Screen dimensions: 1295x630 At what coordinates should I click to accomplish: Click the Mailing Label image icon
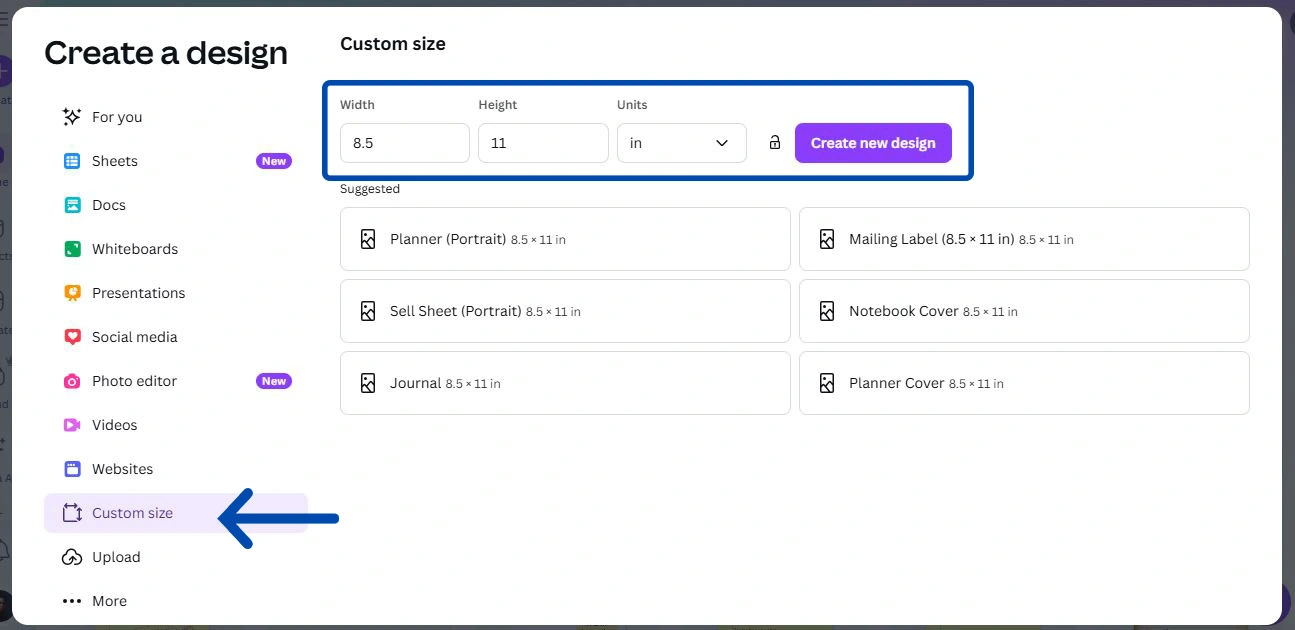pos(827,239)
